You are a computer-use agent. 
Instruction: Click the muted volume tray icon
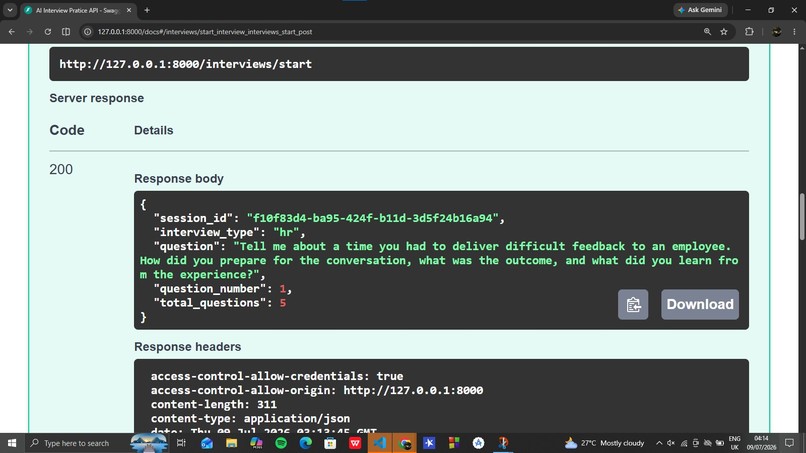click(x=671, y=443)
